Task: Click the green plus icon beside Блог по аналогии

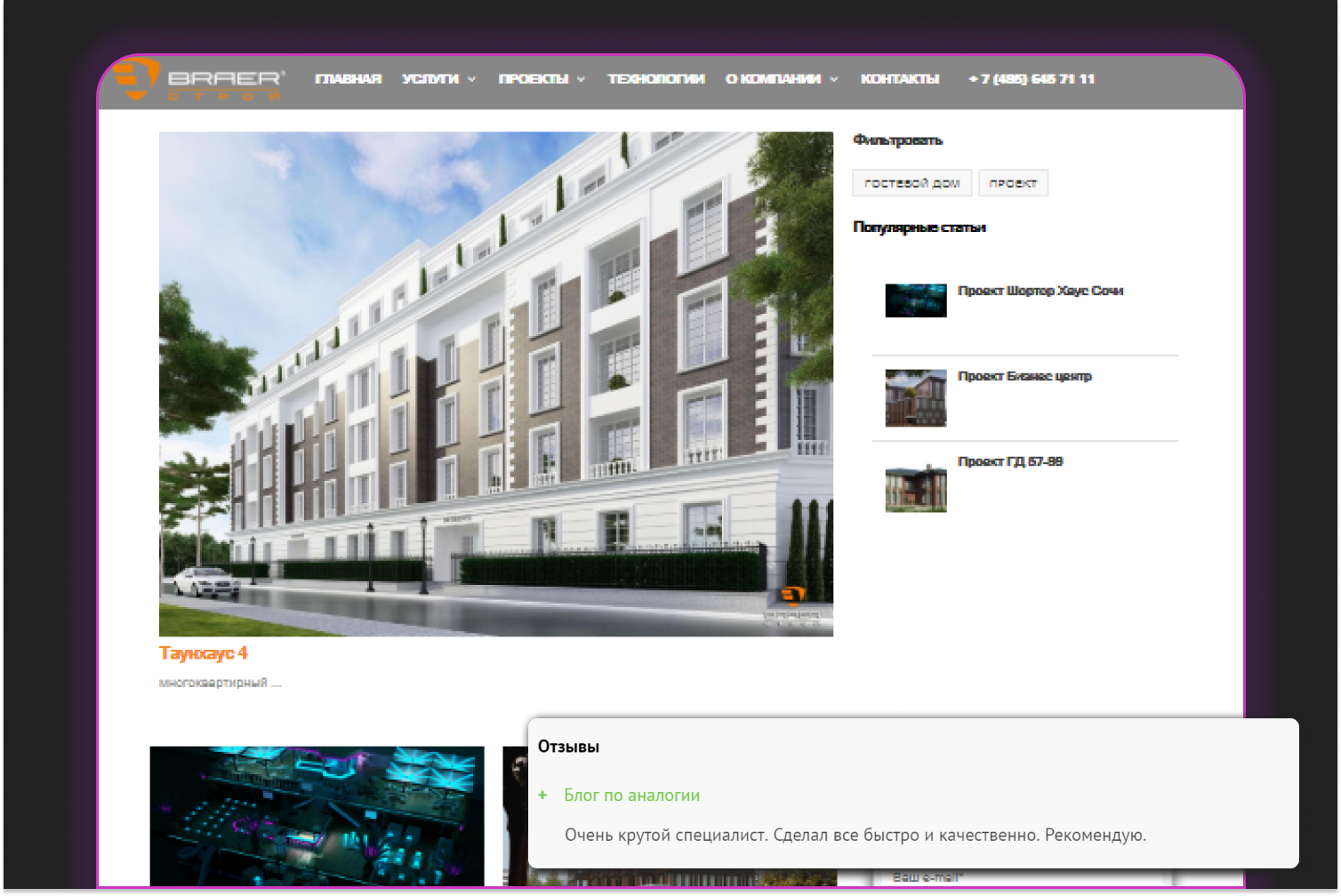Action: click(x=542, y=795)
